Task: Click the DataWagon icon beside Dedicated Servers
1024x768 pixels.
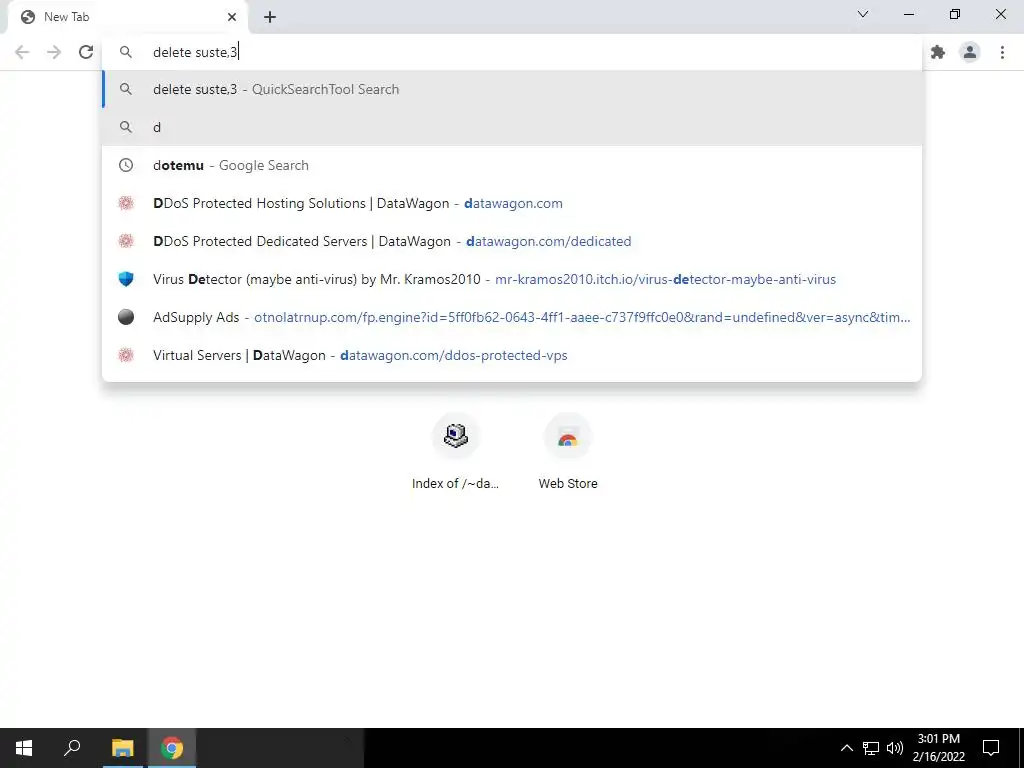Action: point(126,241)
